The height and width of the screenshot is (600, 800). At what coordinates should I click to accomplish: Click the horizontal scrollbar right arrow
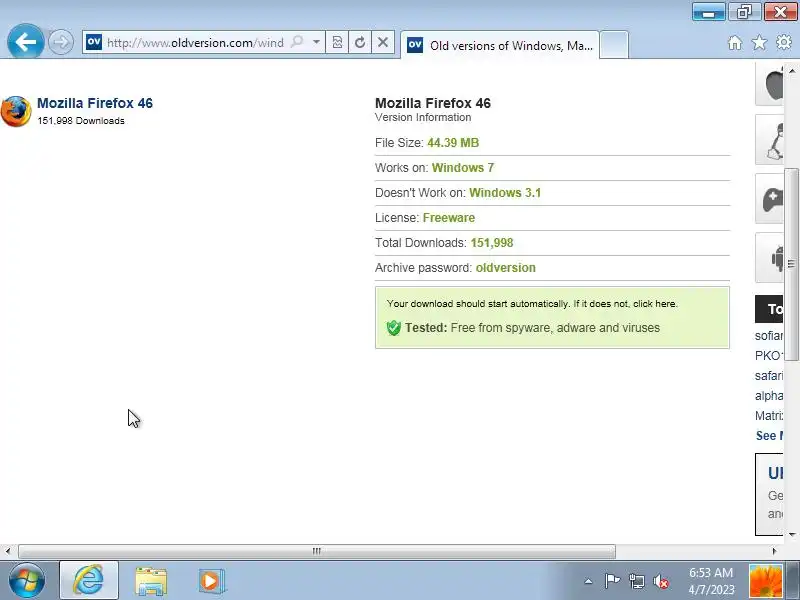click(774, 551)
